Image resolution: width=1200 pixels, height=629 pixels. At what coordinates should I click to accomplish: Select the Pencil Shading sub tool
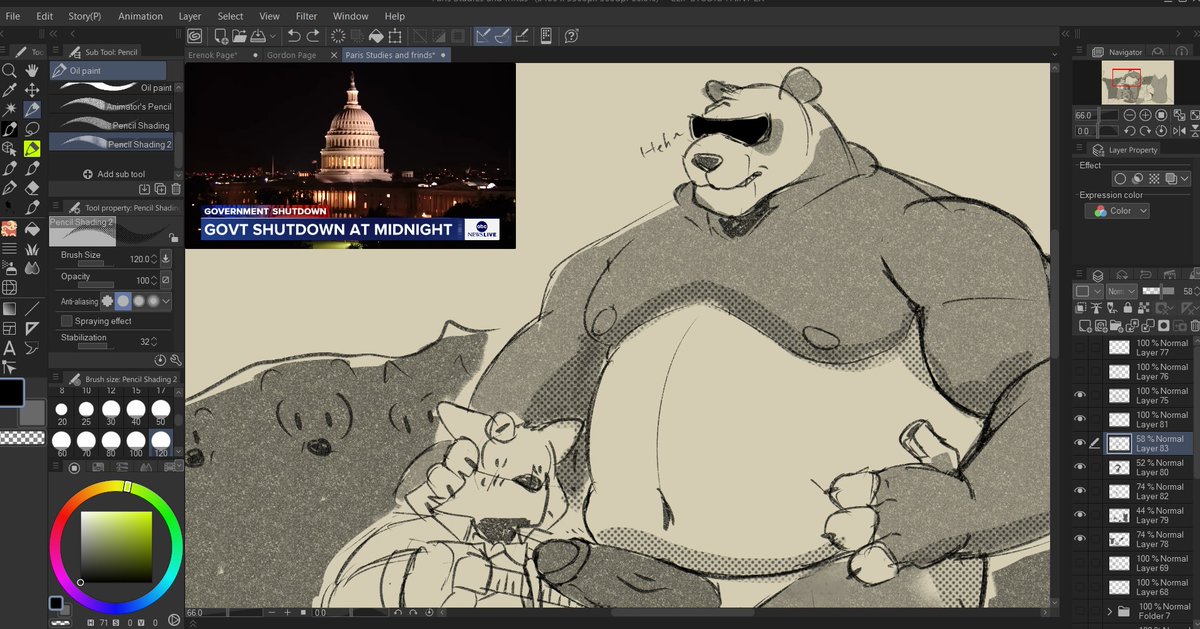113,125
